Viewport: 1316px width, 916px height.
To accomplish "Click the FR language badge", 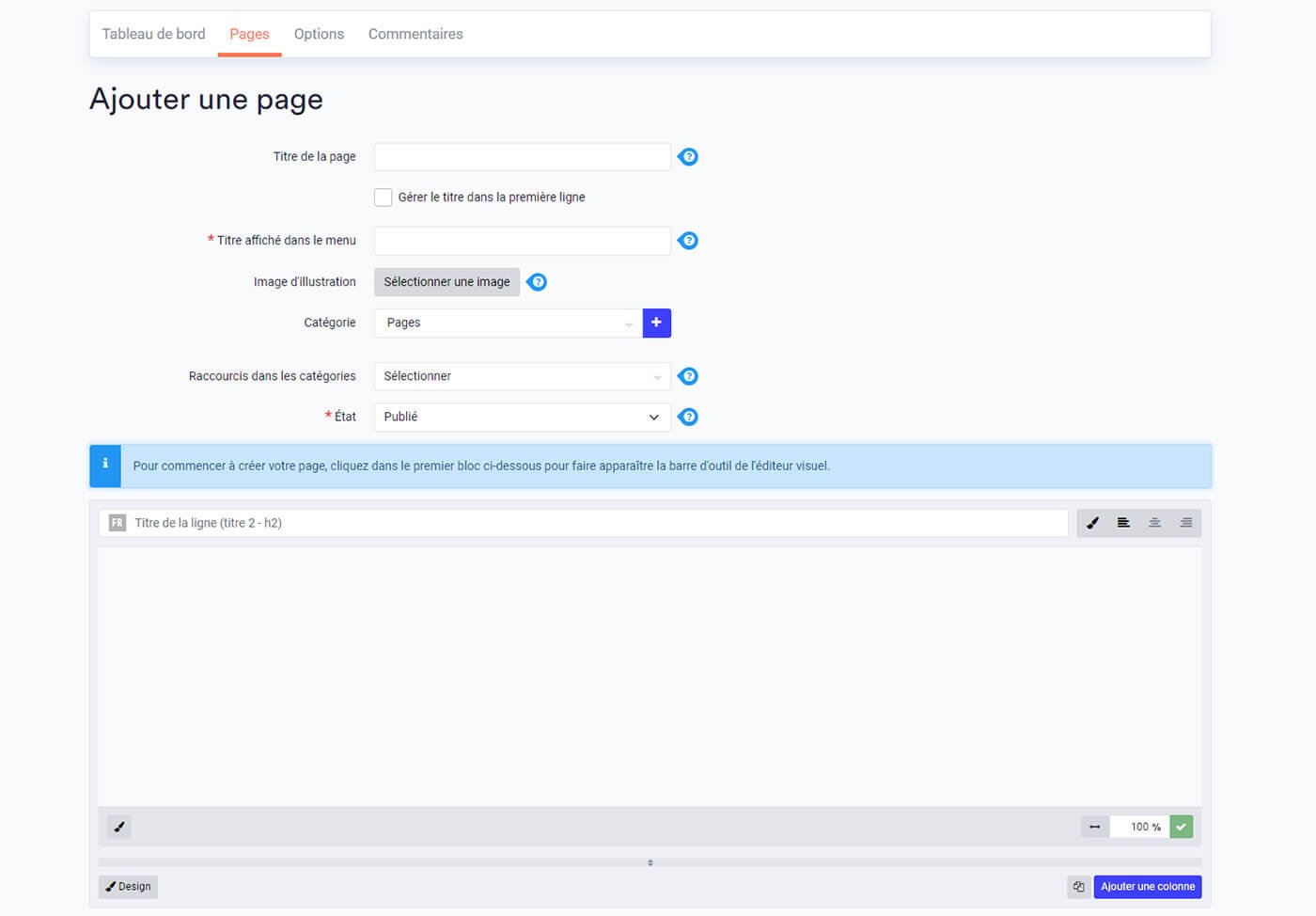I will pos(117,523).
